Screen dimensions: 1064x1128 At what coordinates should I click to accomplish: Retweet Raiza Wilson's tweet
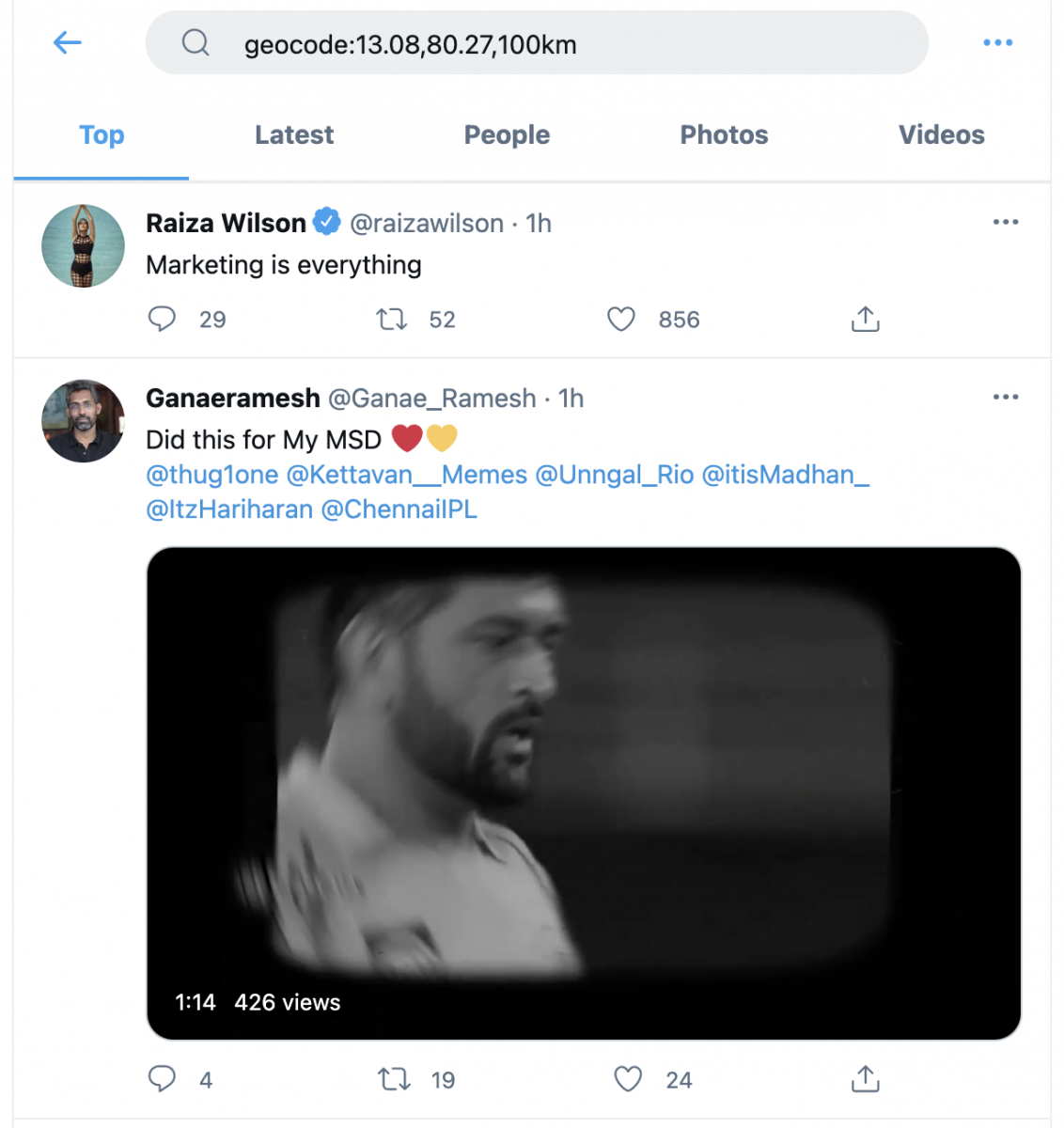coord(392,320)
